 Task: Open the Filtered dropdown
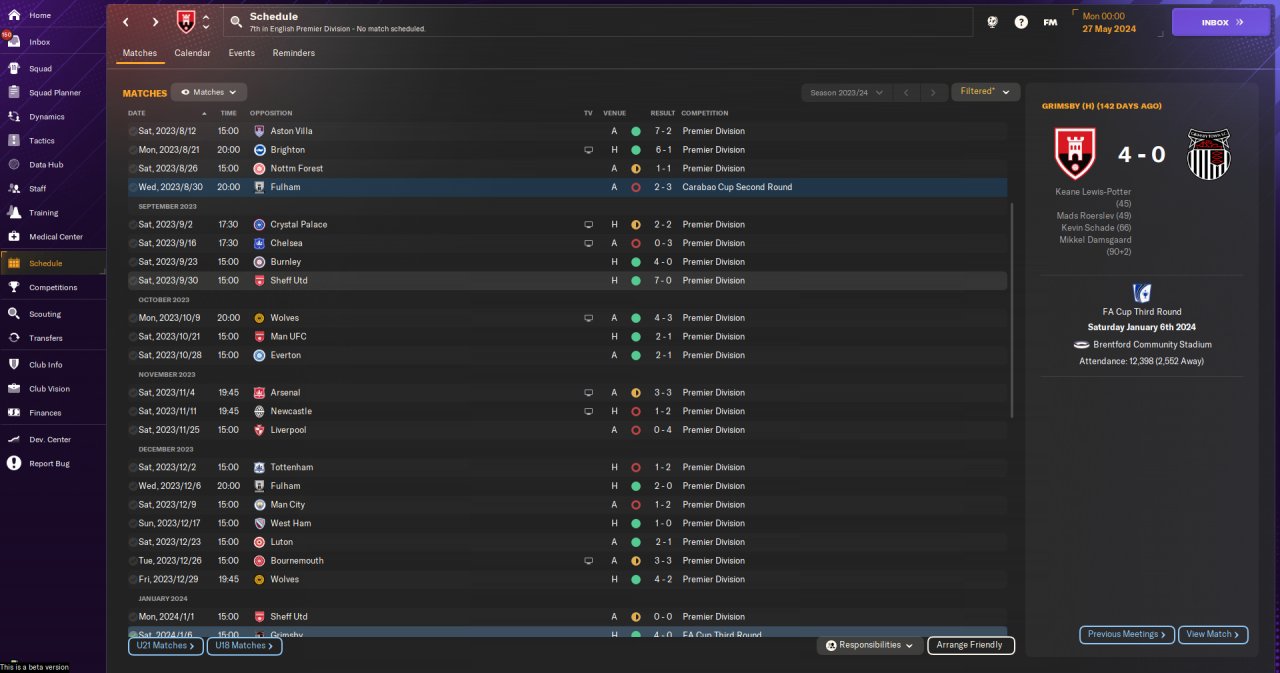pos(985,92)
